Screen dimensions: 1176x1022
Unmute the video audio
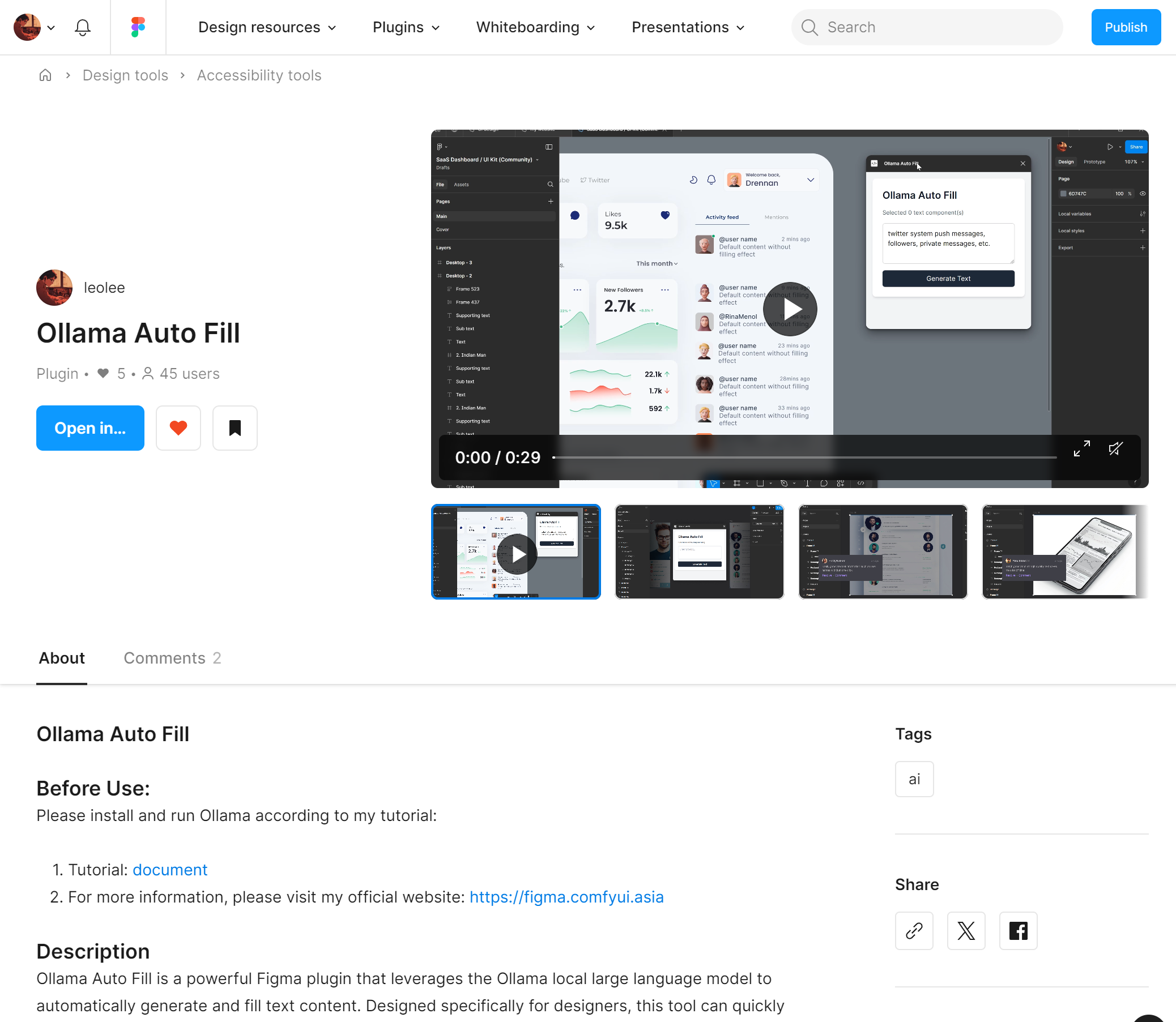(x=1115, y=449)
